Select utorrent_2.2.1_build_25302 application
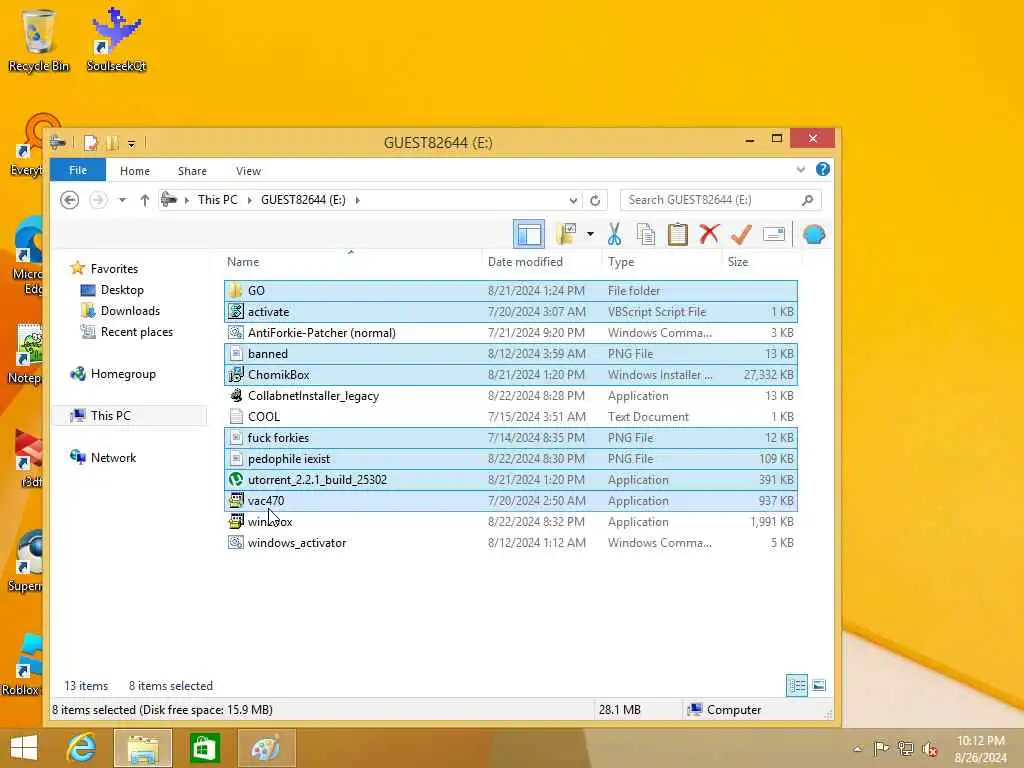Image resolution: width=1024 pixels, height=768 pixels. coord(510,479)
